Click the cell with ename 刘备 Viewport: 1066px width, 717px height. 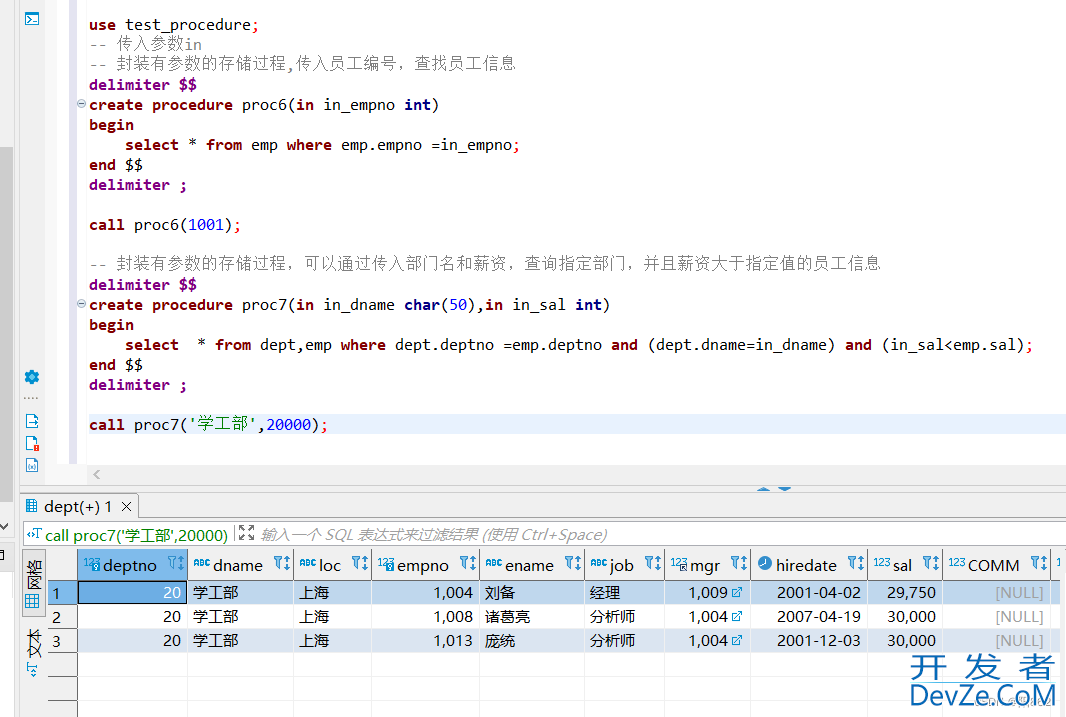point(532,593)
